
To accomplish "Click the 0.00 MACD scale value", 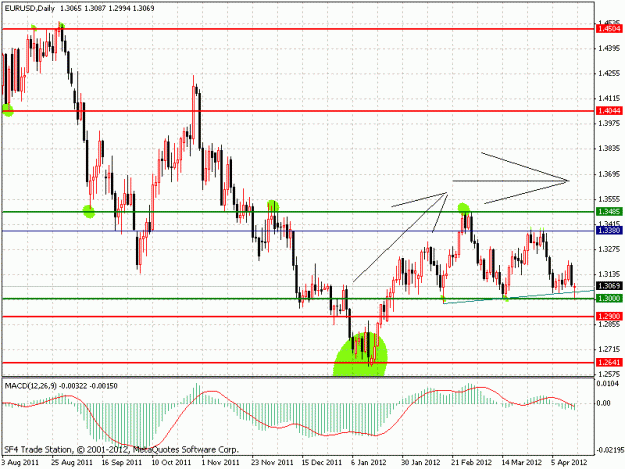I will click(x=604, y=403).
